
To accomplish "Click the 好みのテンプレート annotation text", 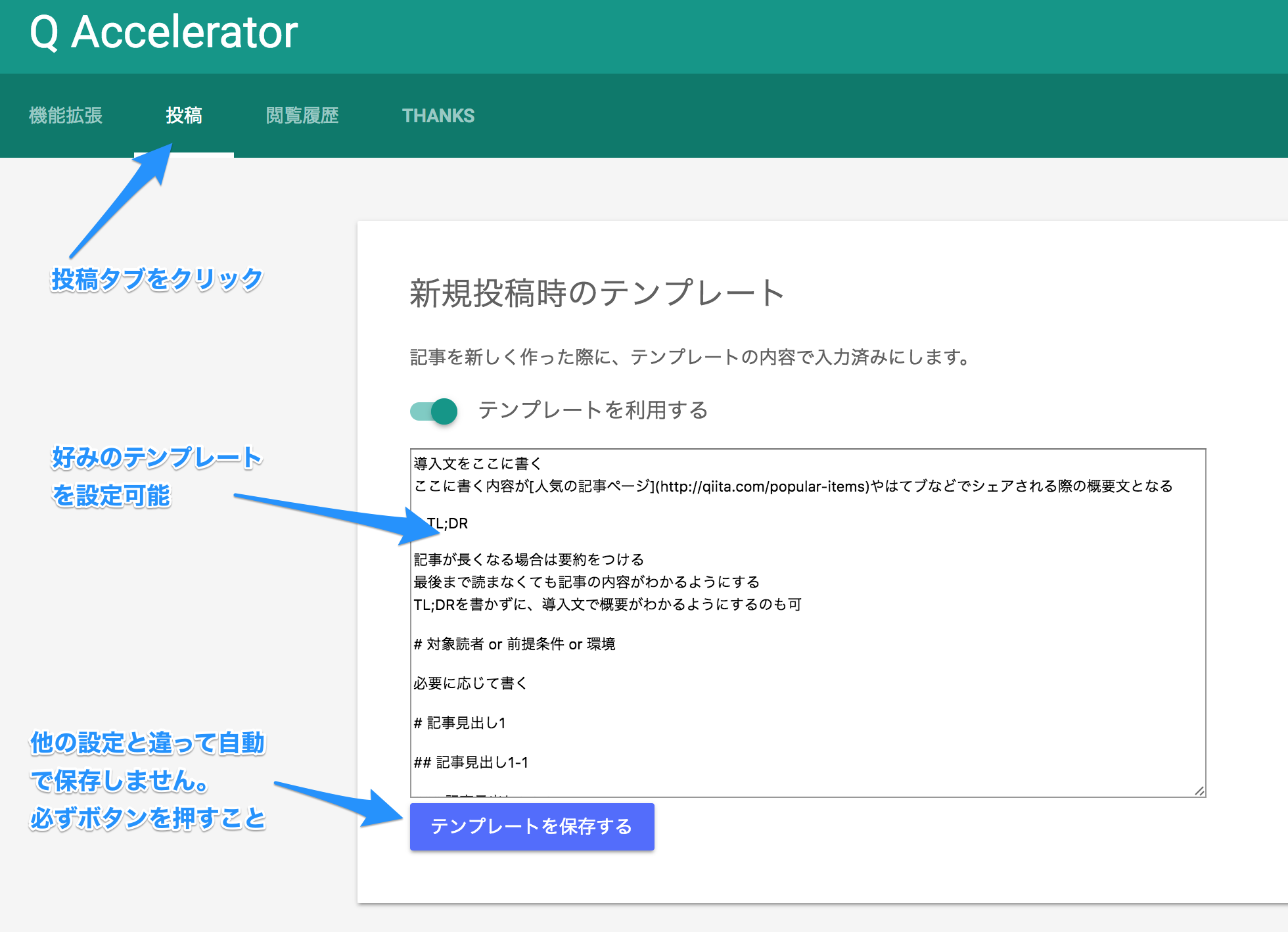I will pos(156,458).
